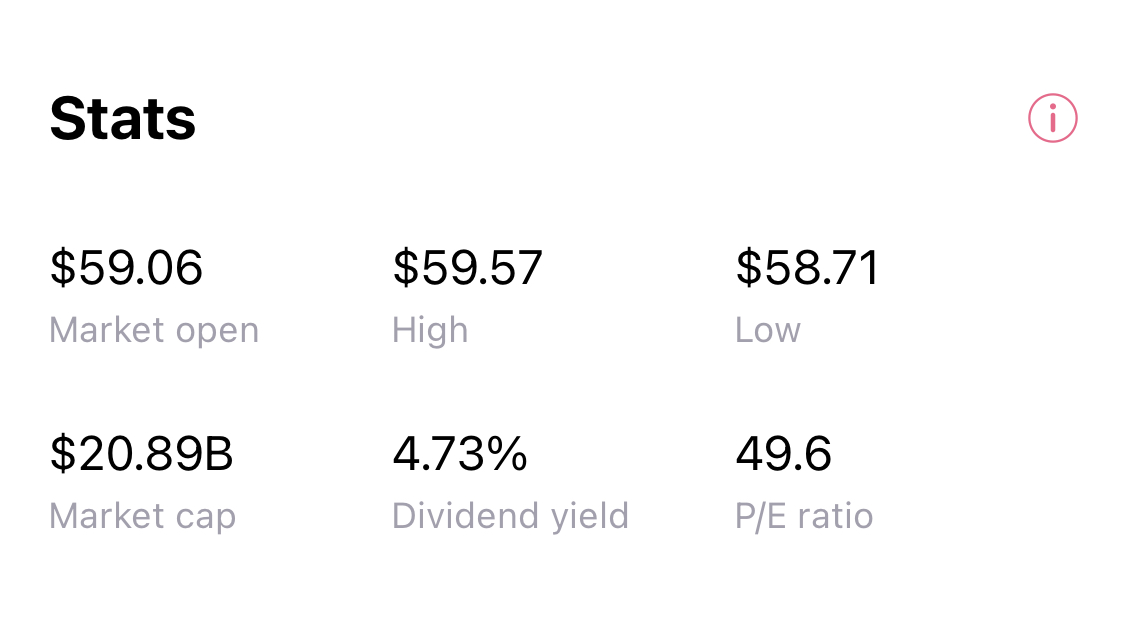Click the Low value $58.71
The image size is (1125, 640).
click(807, 267)
